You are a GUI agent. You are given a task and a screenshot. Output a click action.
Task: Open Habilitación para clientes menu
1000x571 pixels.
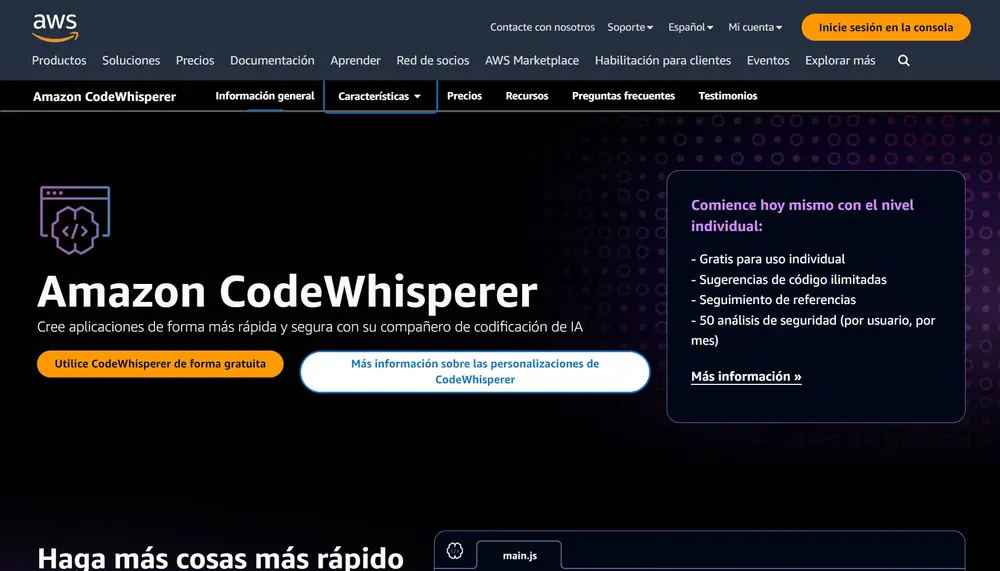(x=663, y=61)
